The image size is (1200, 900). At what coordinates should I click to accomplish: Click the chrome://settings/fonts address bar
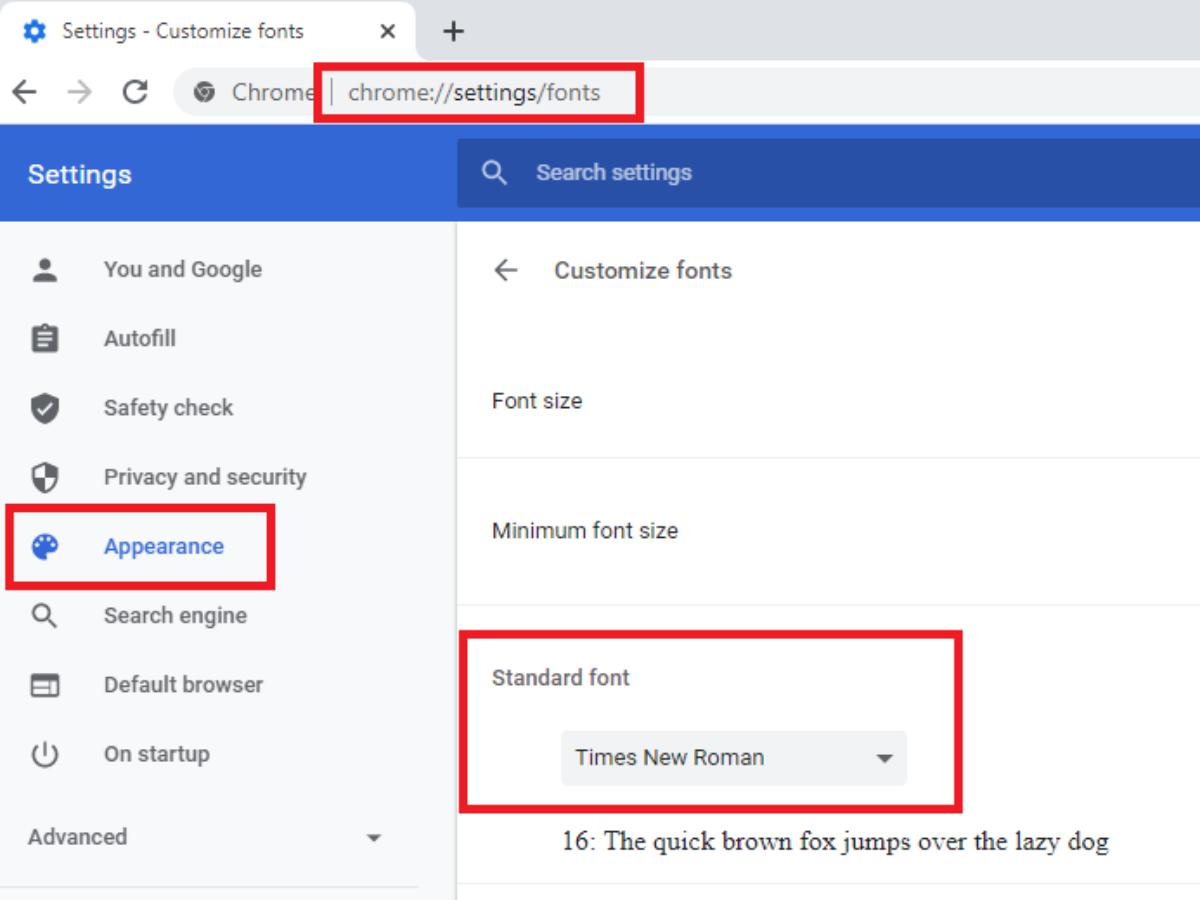(474, 93)
